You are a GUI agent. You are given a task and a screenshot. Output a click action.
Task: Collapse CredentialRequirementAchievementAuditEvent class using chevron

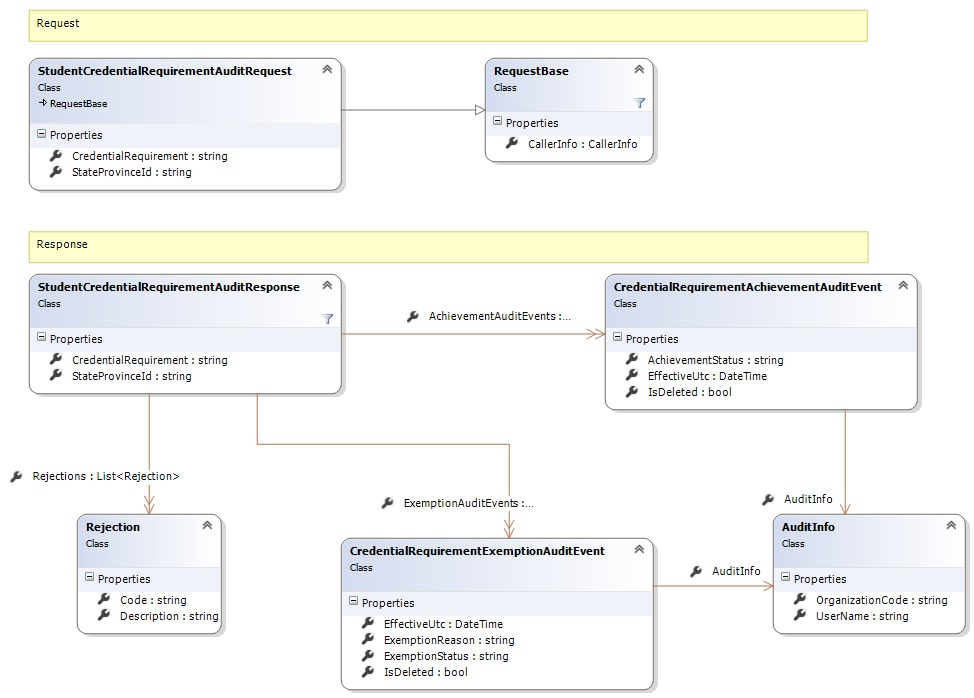coord(902,286)
